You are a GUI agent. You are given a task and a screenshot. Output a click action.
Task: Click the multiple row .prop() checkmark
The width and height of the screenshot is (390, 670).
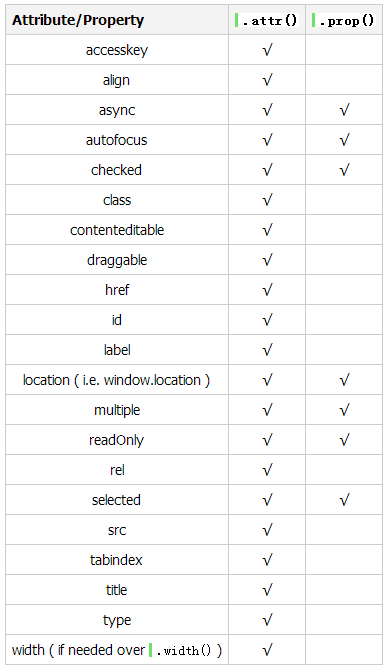point(344,410)
